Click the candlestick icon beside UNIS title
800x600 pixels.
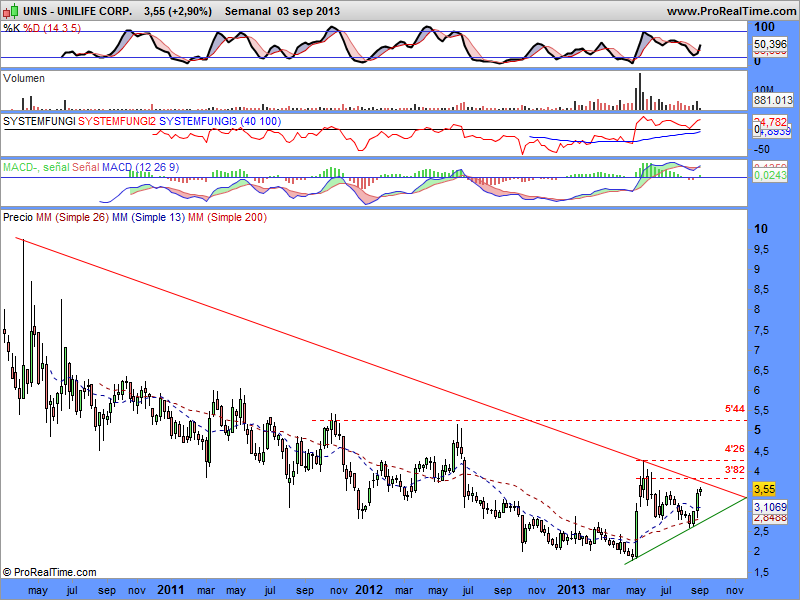click(10, 10)
